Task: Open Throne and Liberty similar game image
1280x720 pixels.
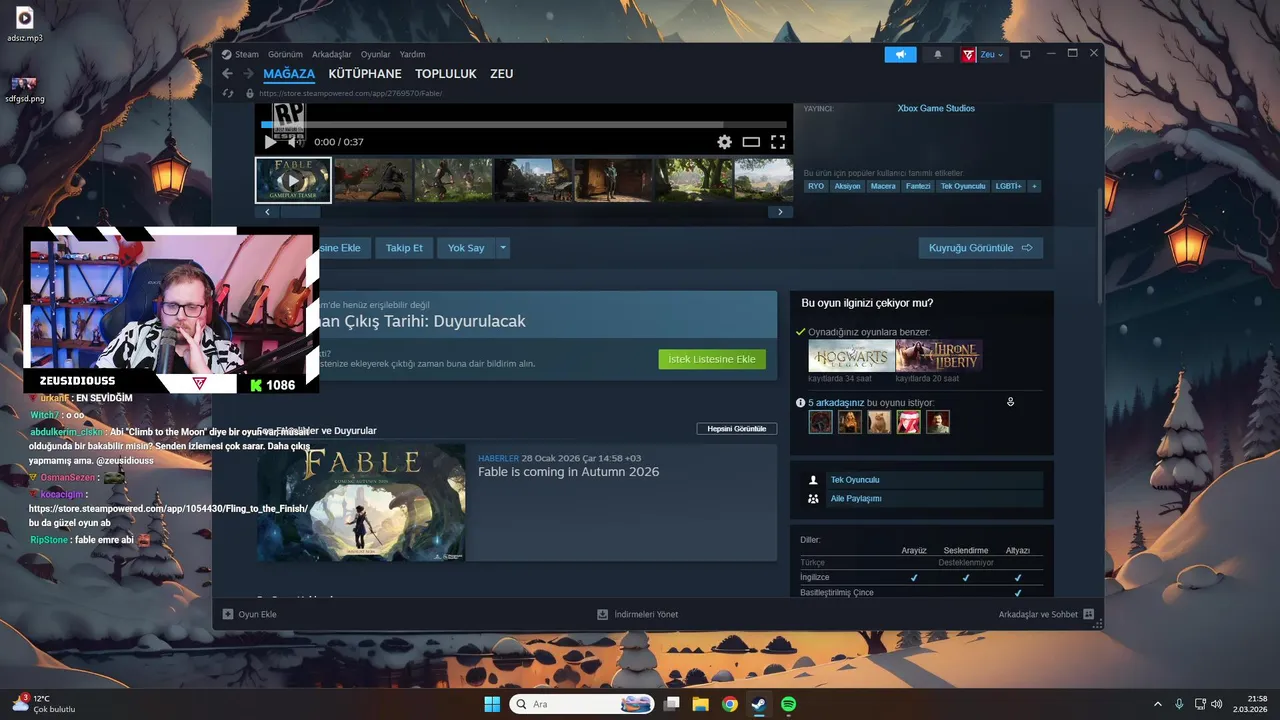Action: 939,356
